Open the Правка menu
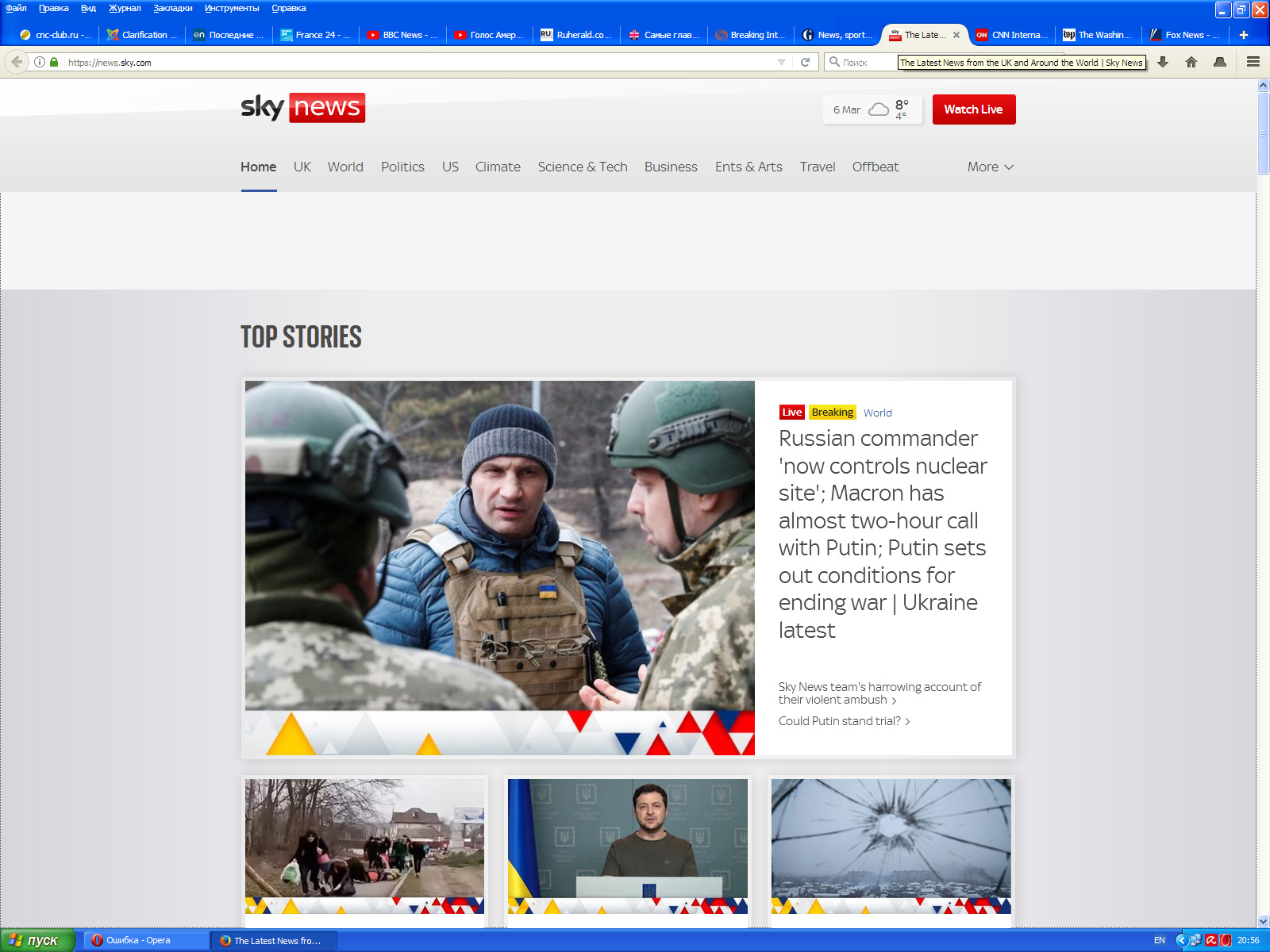 pos(54,8)
